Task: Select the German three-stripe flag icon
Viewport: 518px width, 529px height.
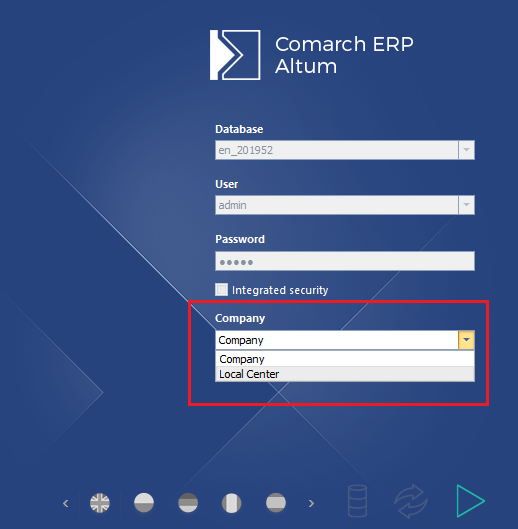Action: (188, 503)
